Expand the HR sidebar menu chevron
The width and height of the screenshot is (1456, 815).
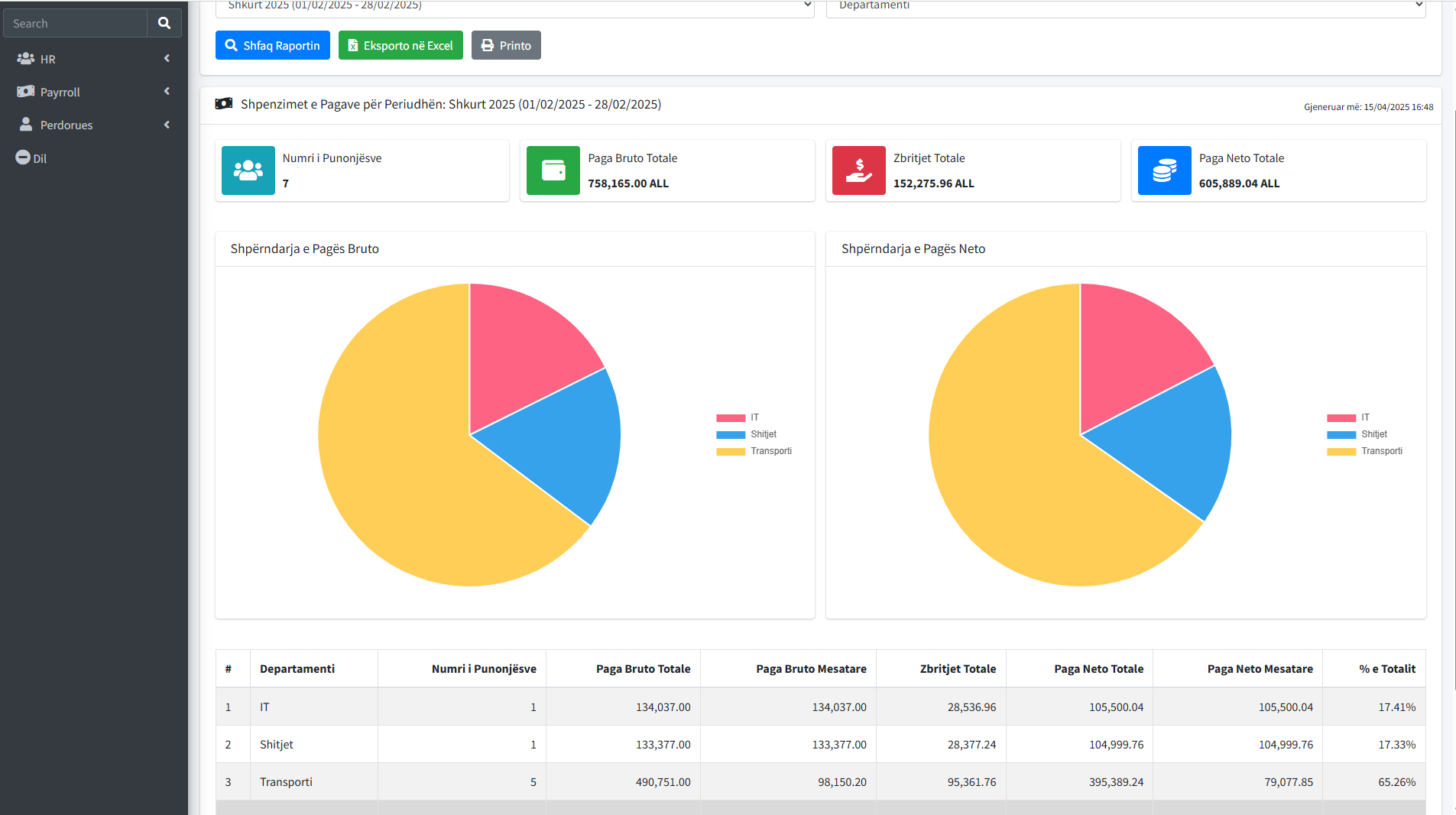[167, 59]
